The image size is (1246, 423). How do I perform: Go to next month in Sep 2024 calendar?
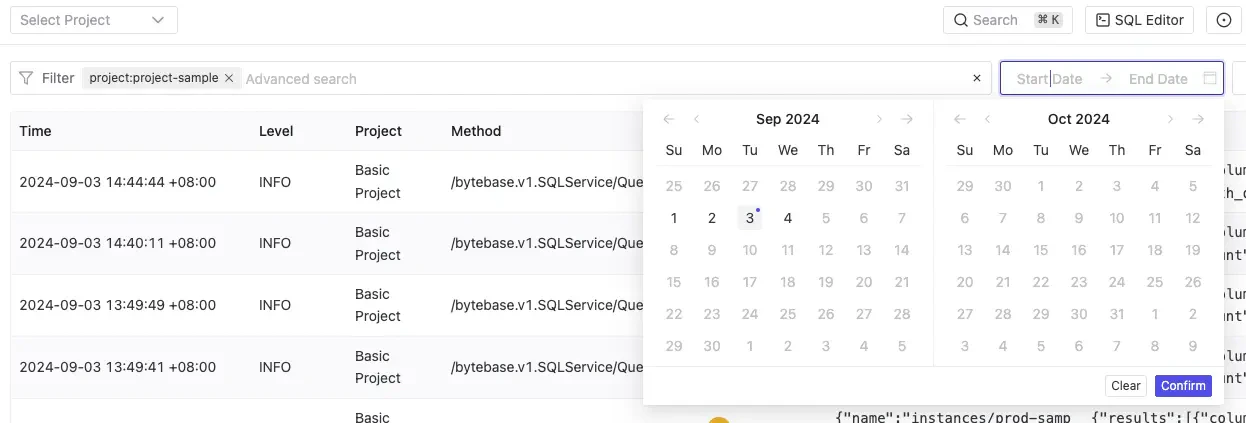(x=879, y=119)
